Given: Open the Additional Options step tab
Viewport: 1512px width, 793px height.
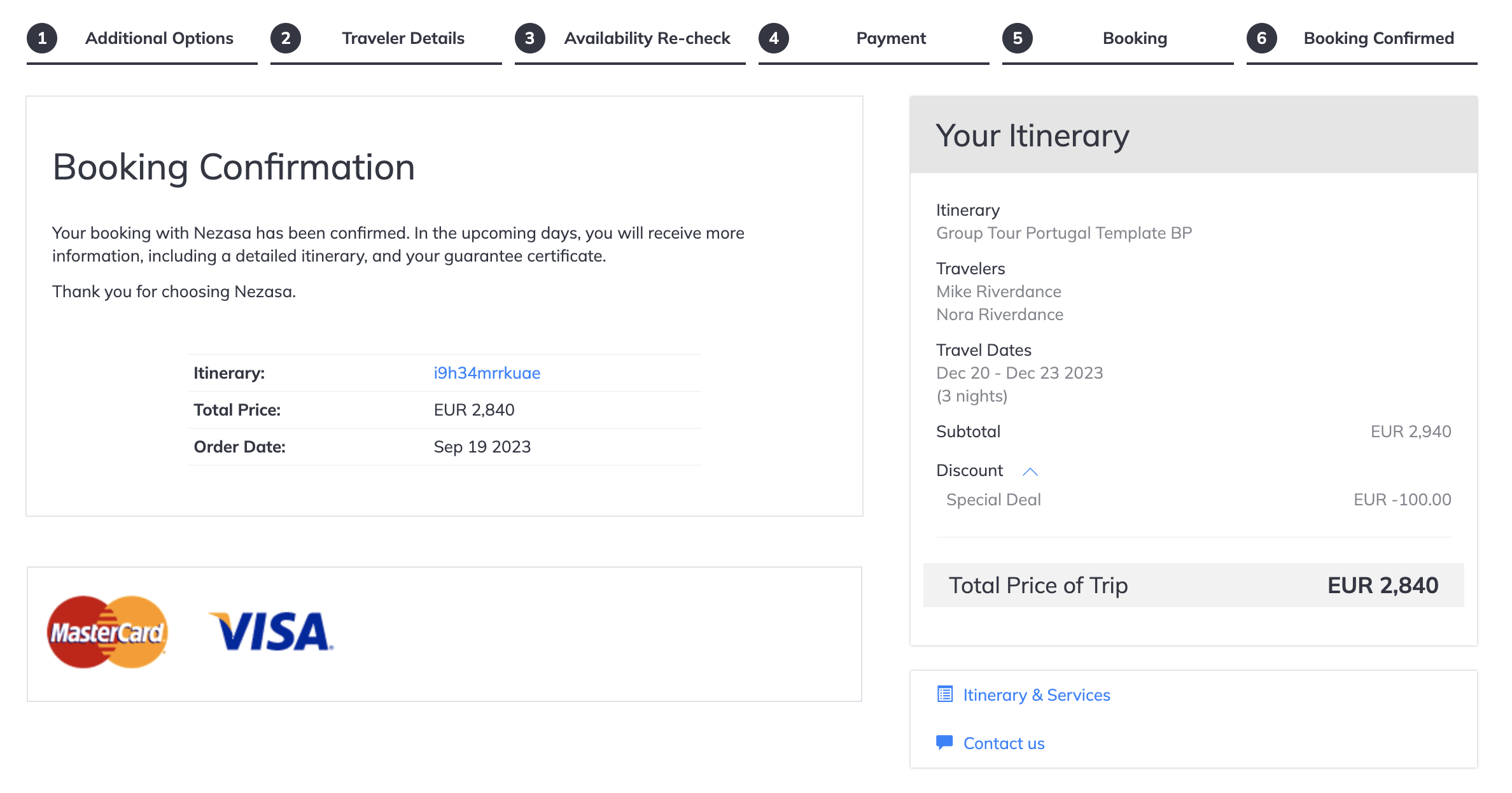Looking at the screenshot, I should pyautogui.click(x=159, y=38).
